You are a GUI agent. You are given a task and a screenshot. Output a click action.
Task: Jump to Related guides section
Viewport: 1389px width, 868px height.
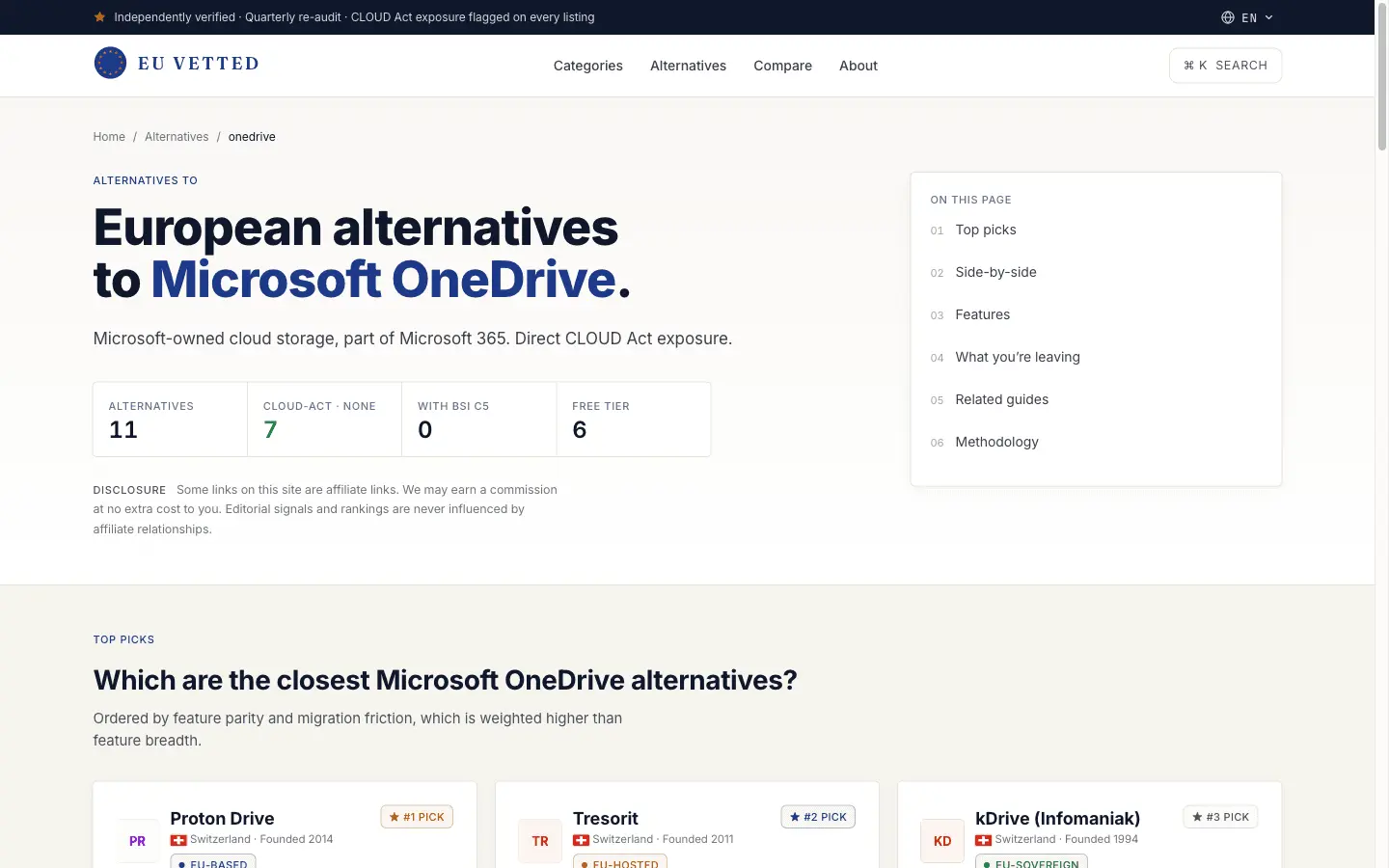(x=1002, y=399)
